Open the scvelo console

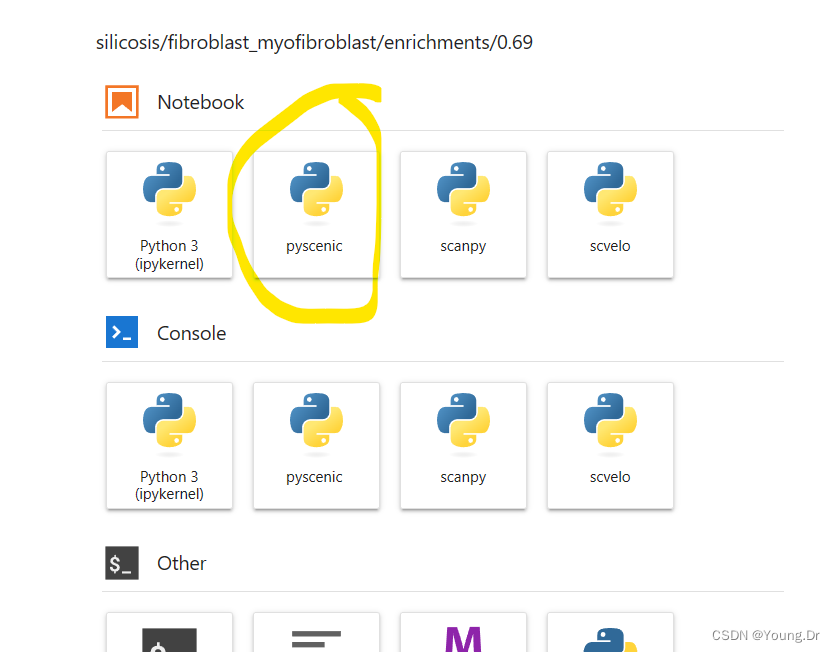coord(610,446)
